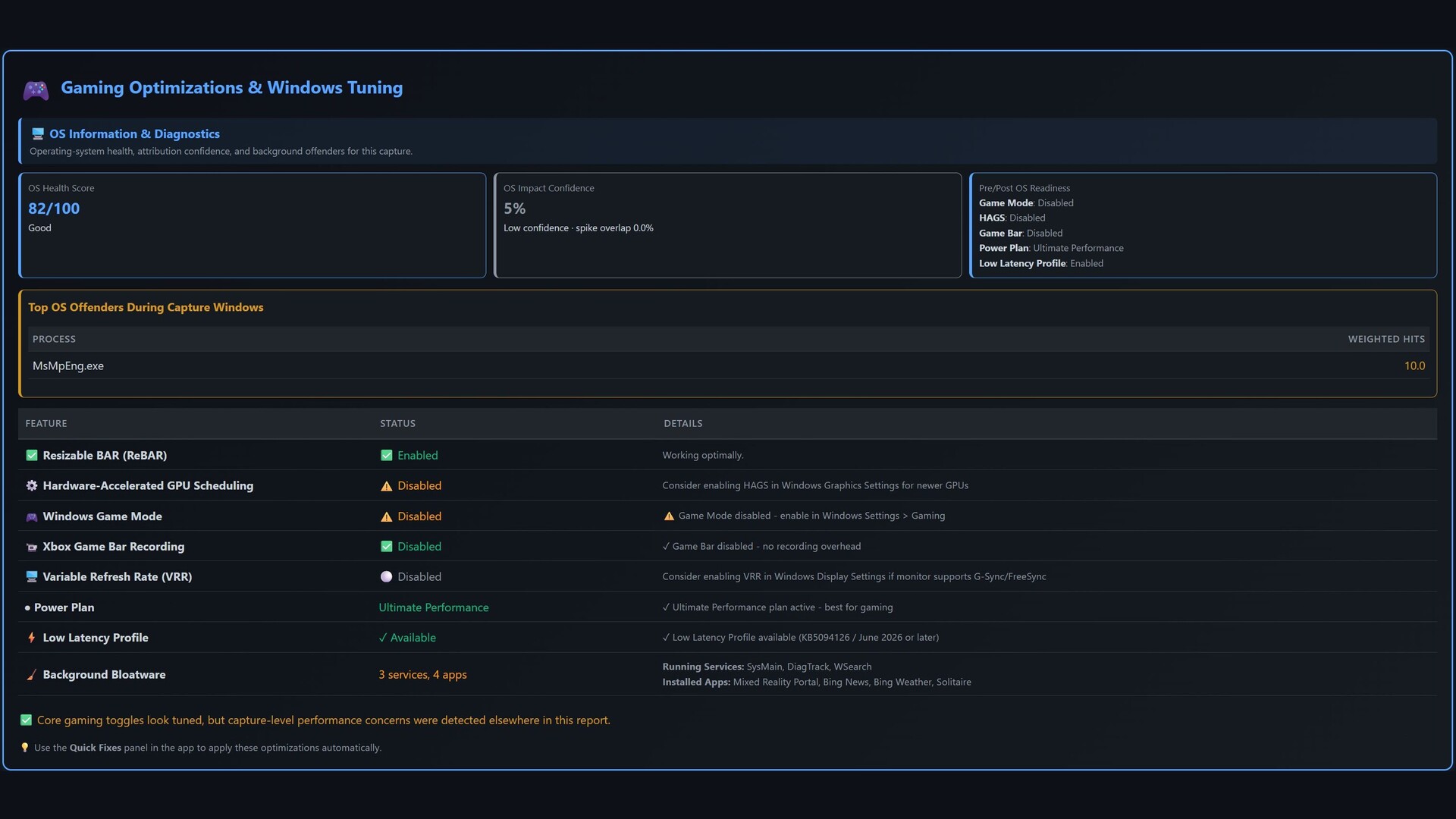This screenshot has height=819, width=1456.
Task: Click the warning icon in Game Mode details
Action: pyautogui.click(x=669, y=516)
